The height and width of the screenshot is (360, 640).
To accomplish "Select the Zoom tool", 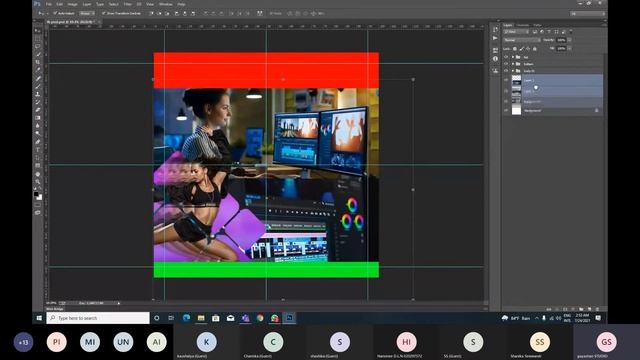I will click(x=38, y=182).
